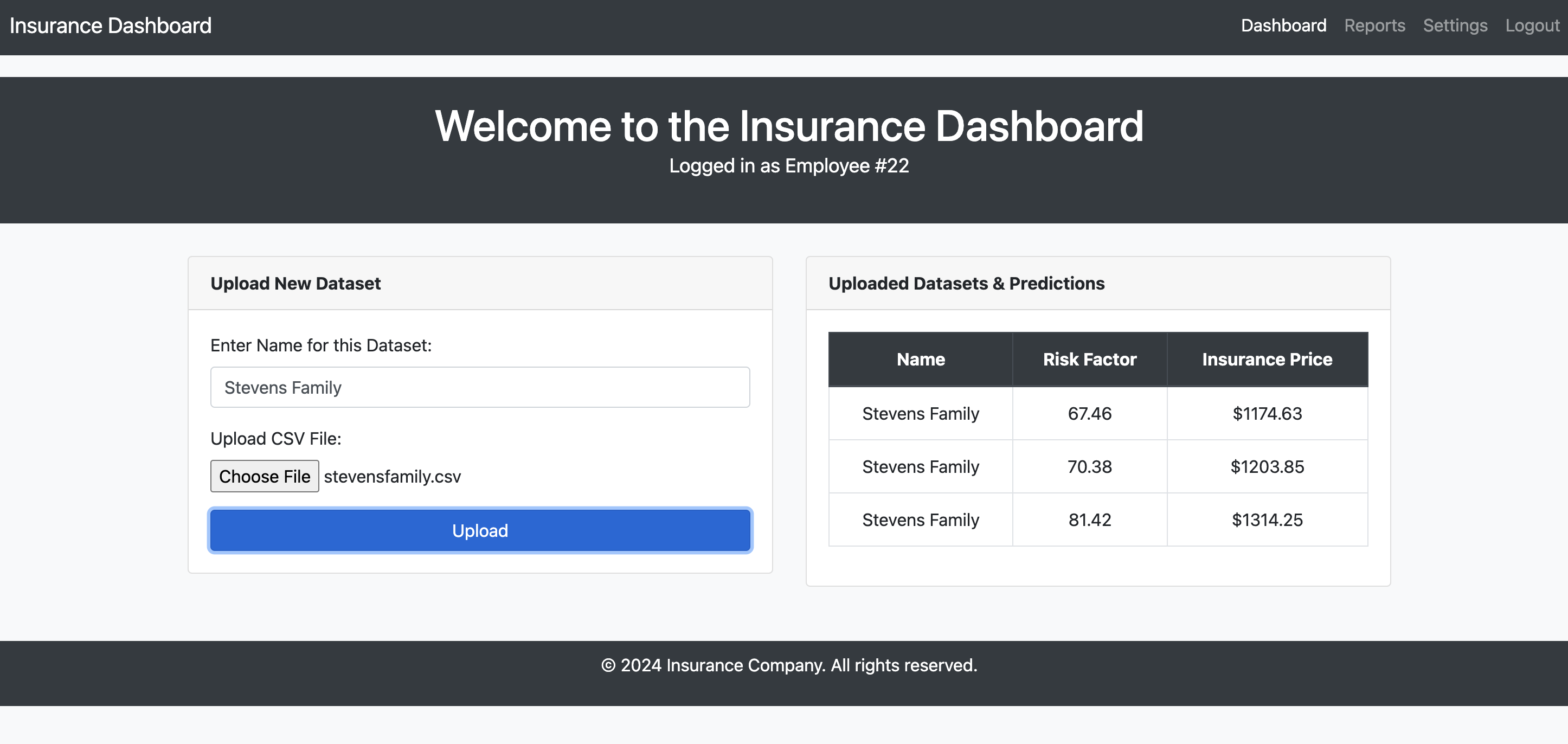Log out using the Logout link
Image resolution: width=1568 pixels, height=744 pixels.
tap(1532, 25)
